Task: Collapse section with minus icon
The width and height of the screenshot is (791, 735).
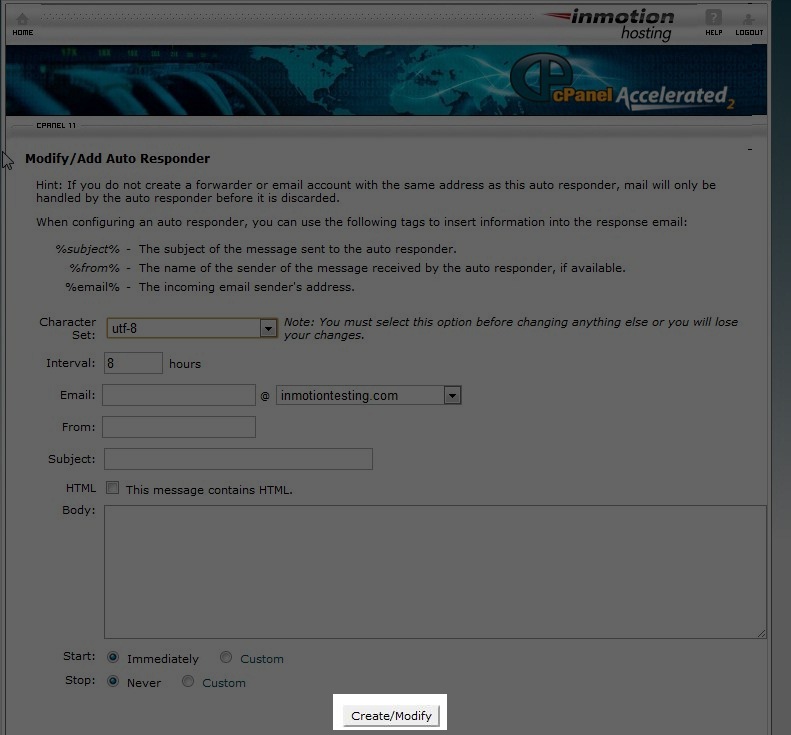Action: point(750,149)
